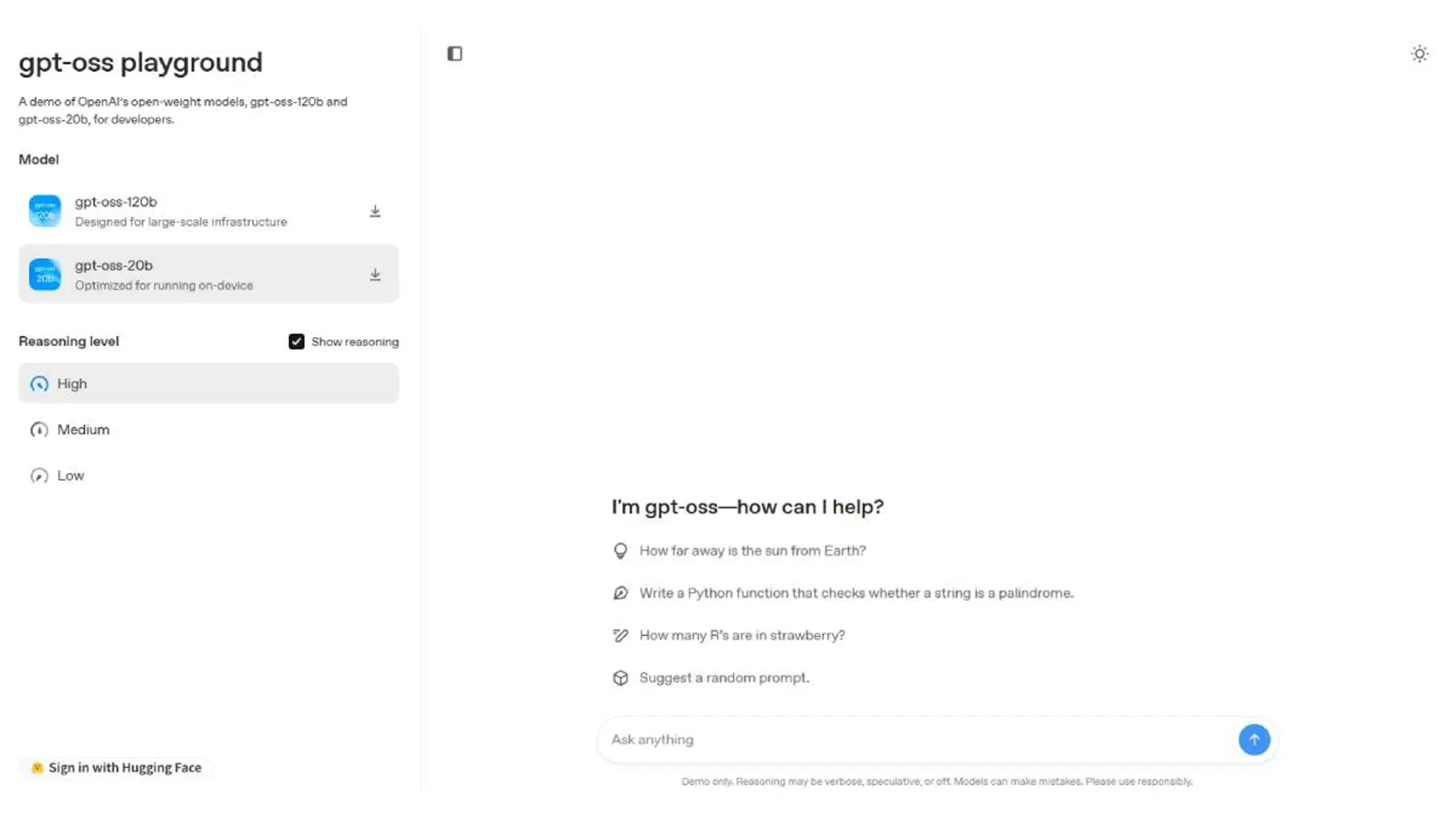Click the lightbulb icon beside sun question

[x=621, y=551]
